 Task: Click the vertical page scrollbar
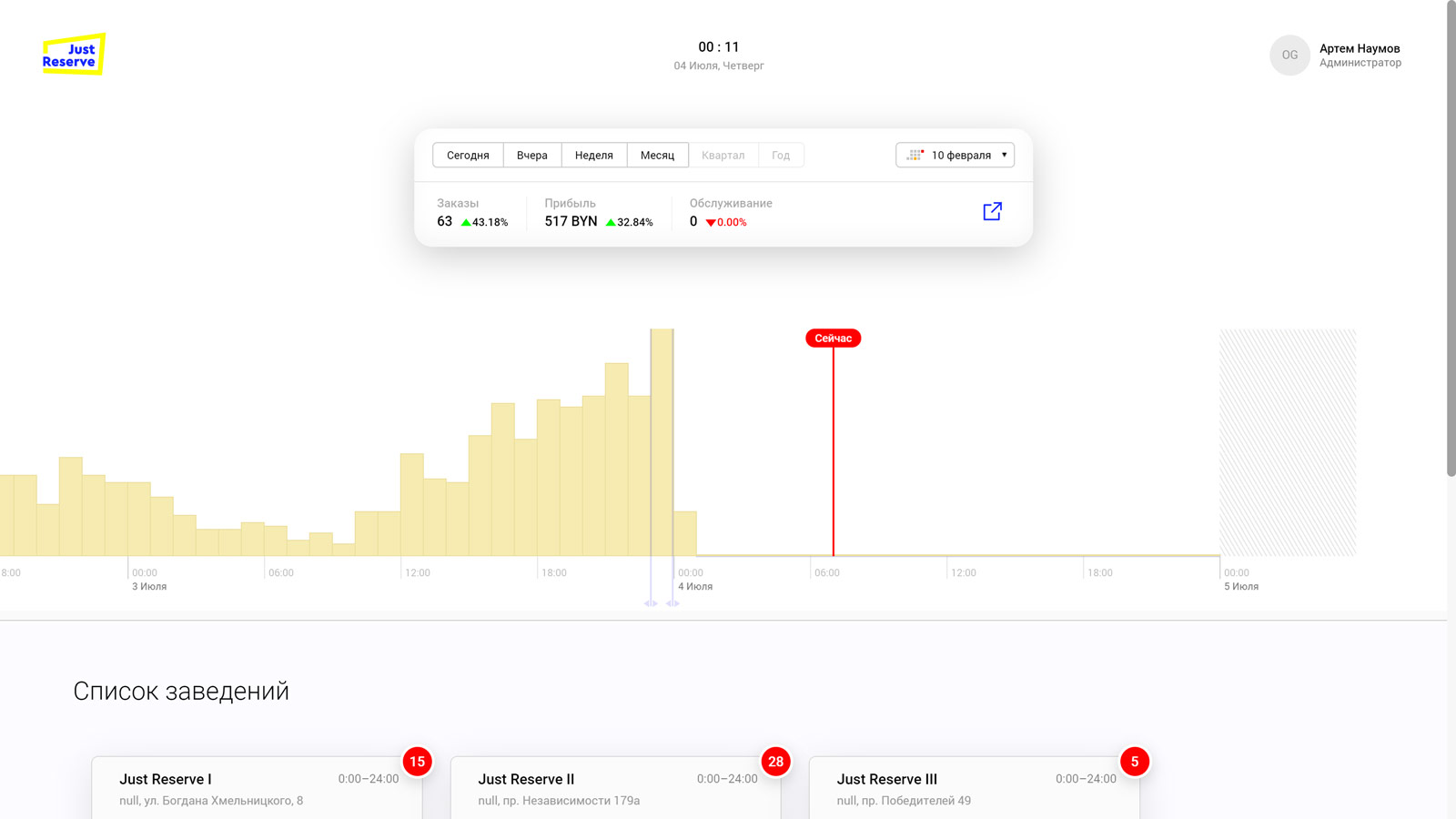point(1451,237)
